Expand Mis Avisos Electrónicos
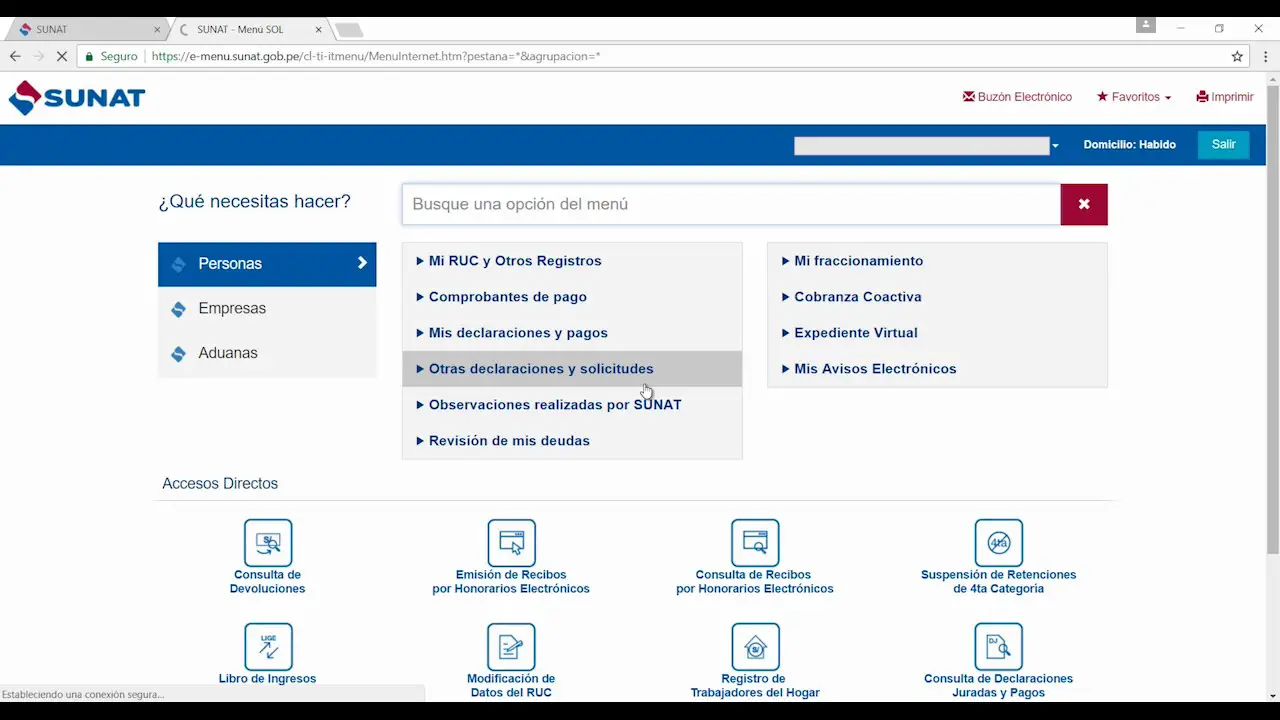This screenshot has width=1280, height=720. [937, 369]
